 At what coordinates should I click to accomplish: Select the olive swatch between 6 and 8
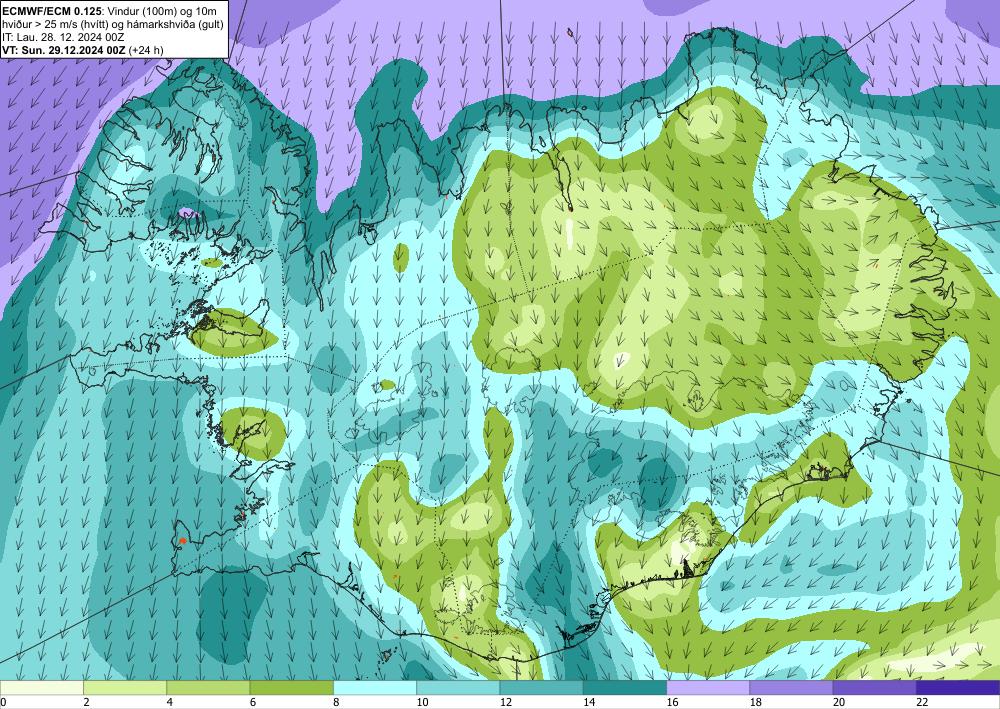[x=291, y=688]
